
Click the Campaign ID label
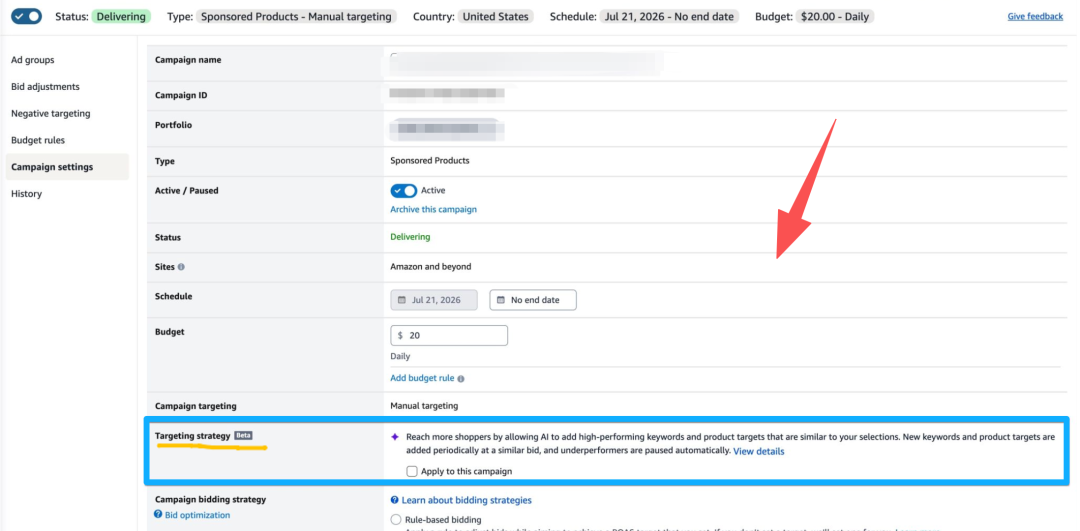(181, 96)
